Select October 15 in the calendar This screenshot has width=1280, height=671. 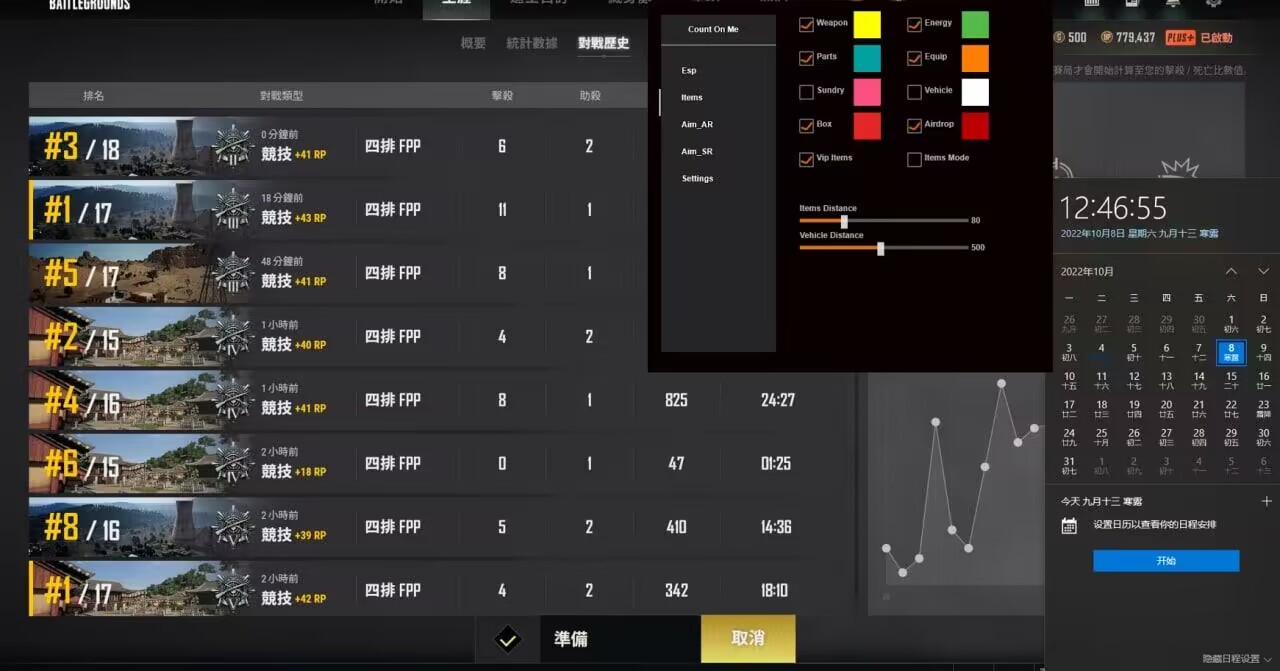tap(1231, 381)
